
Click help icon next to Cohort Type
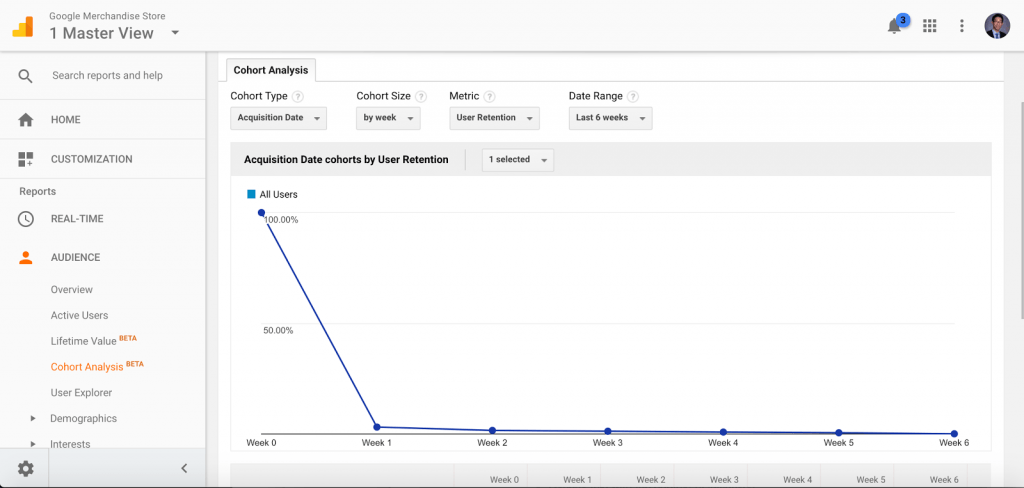(298, 97)
